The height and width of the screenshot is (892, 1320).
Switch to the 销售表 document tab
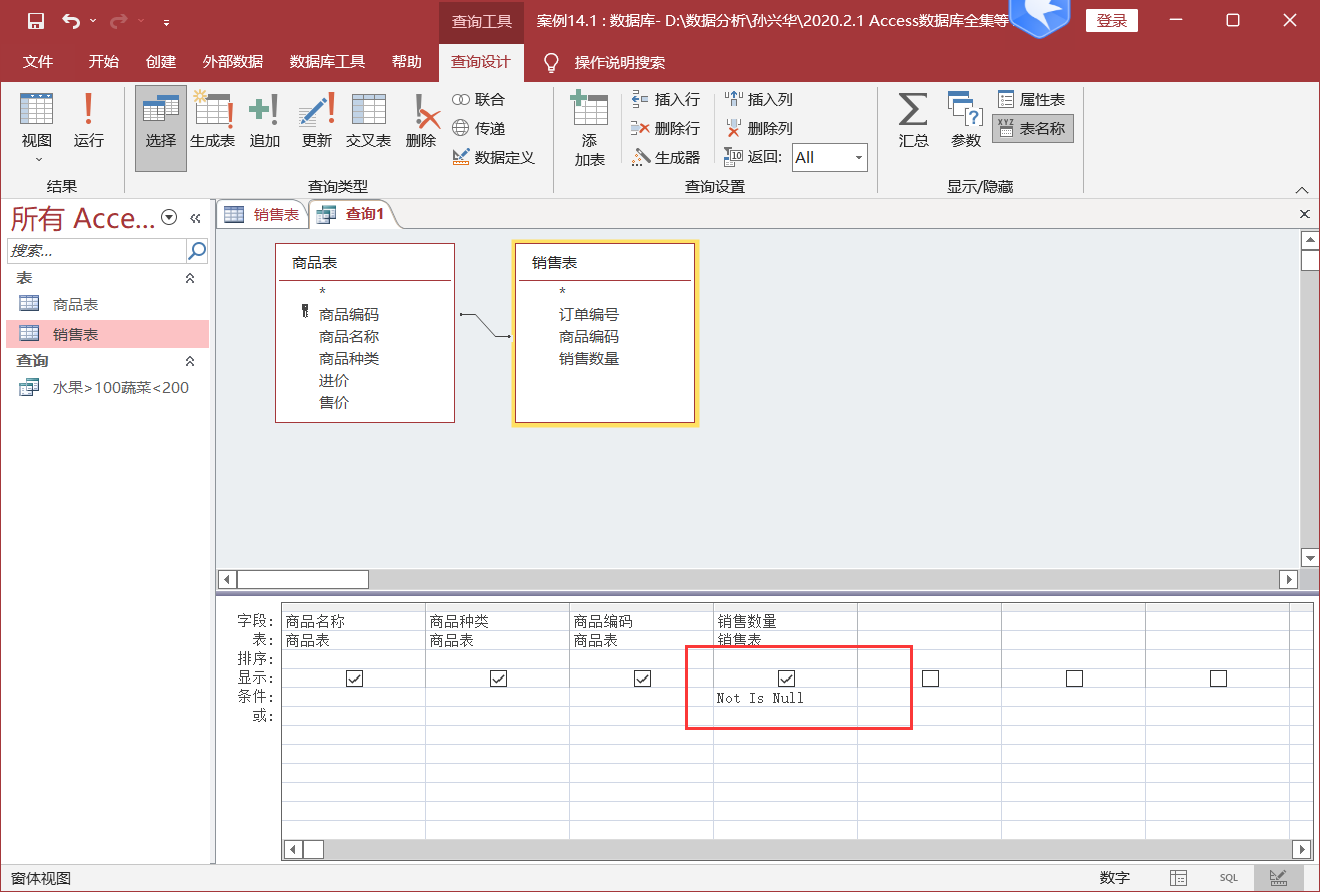click(x=261, y=214)
